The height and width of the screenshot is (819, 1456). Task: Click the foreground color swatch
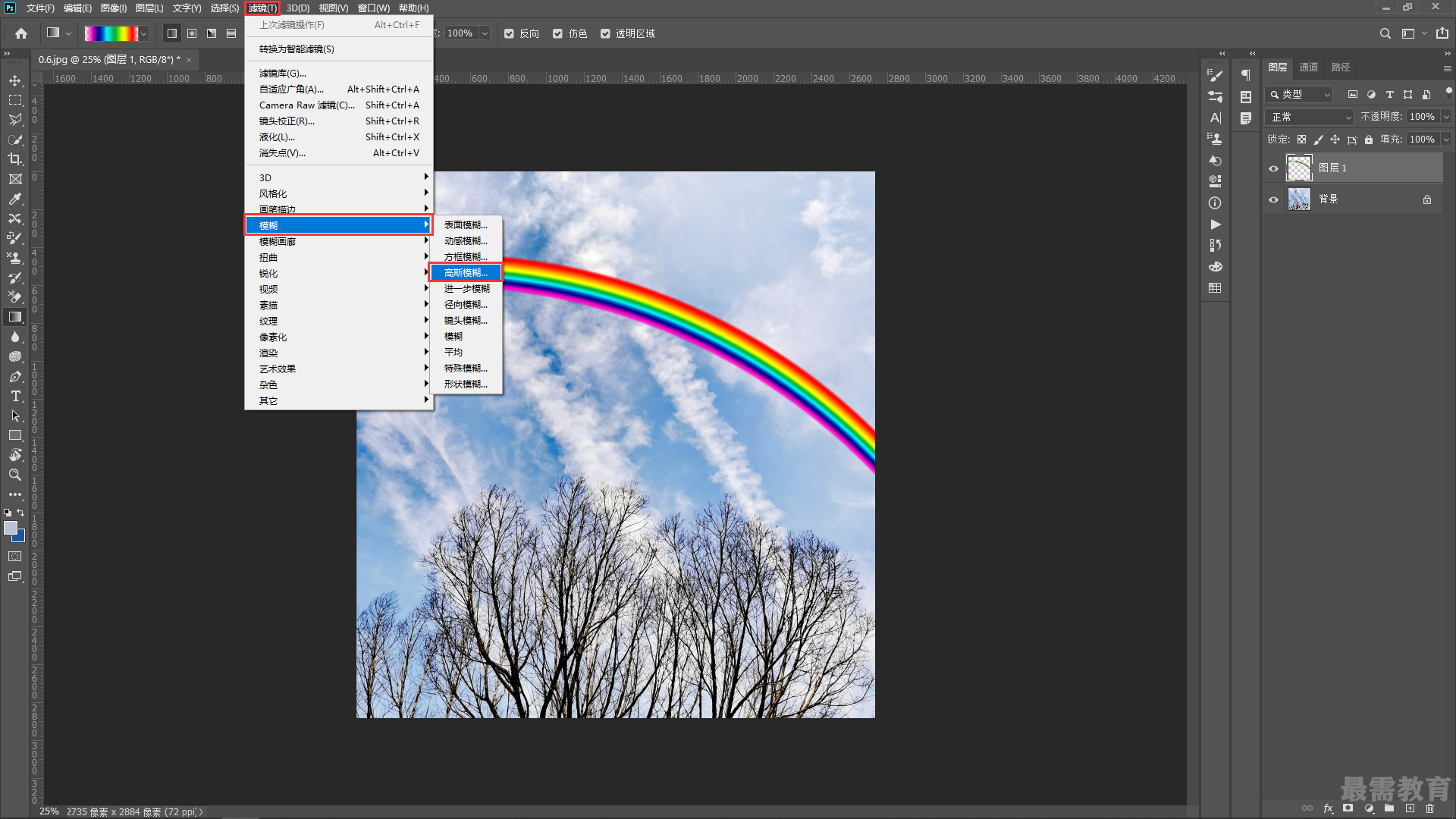(x=11, y=528)
